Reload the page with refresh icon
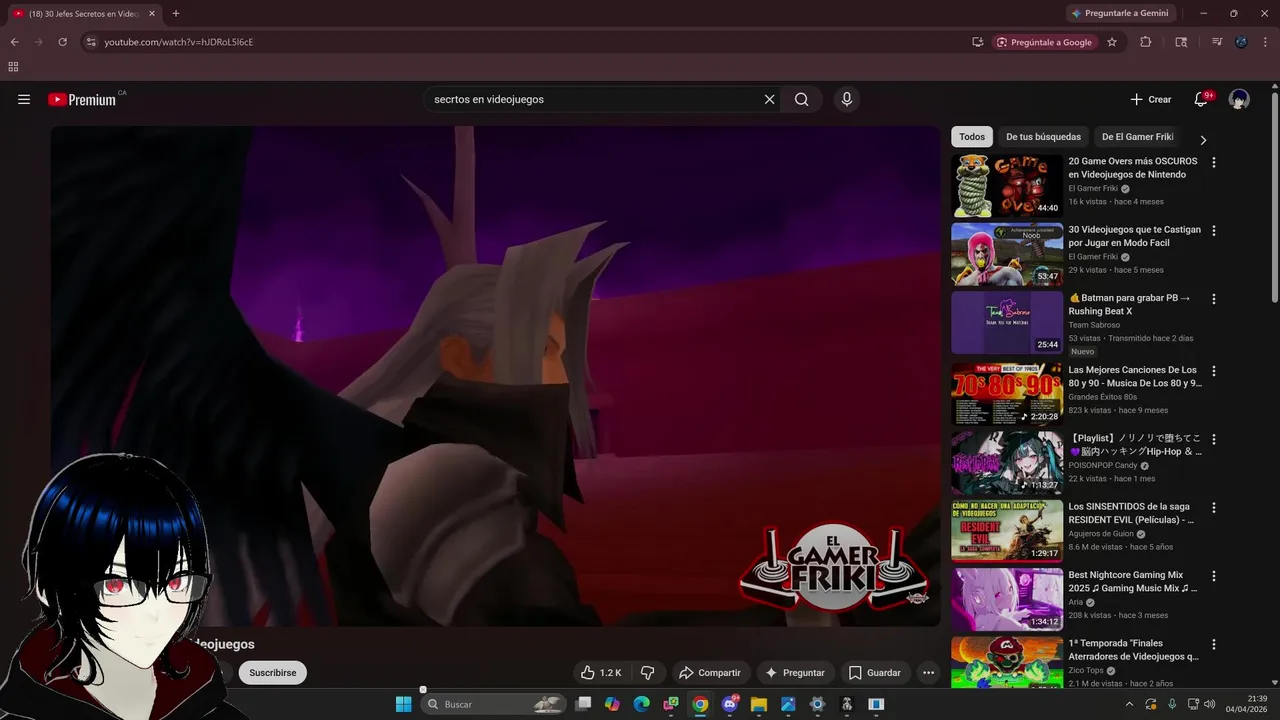The width and height of the screenshot is (1280, 720). tap(62, 42)
